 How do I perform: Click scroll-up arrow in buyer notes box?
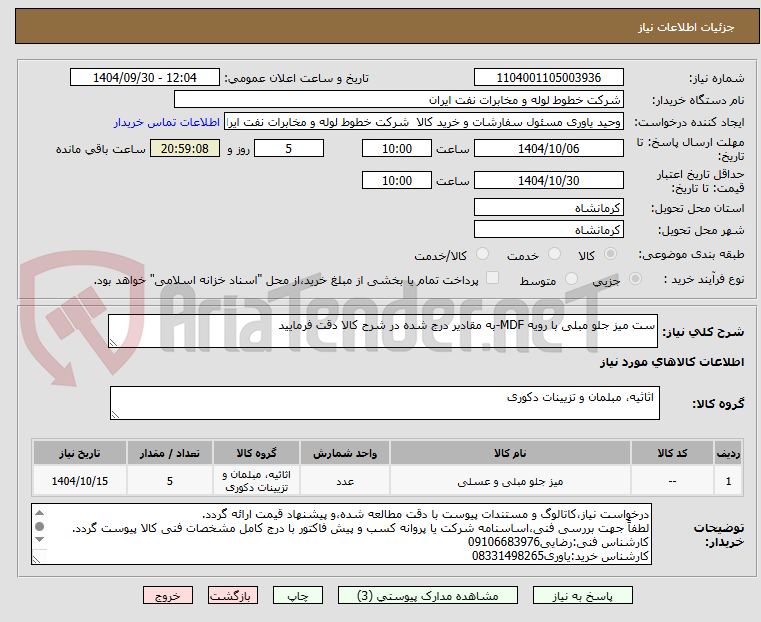tap(40, 513)
